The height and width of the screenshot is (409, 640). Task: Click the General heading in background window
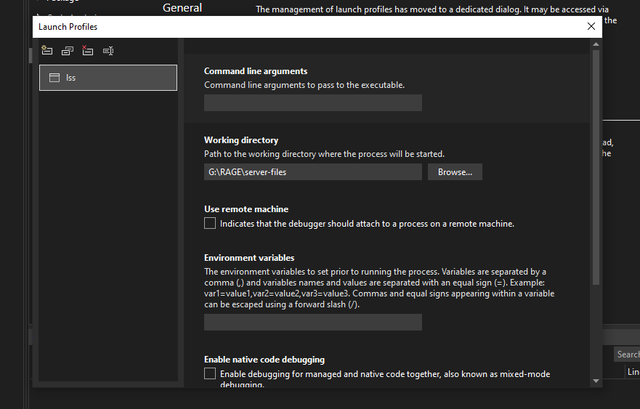182,8
